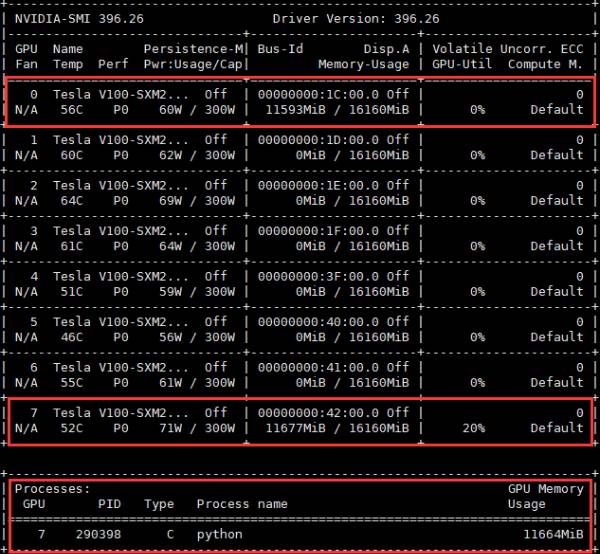Click the Volatile Uncorr. ECC header
600x554 pixels.
point(508,49)
